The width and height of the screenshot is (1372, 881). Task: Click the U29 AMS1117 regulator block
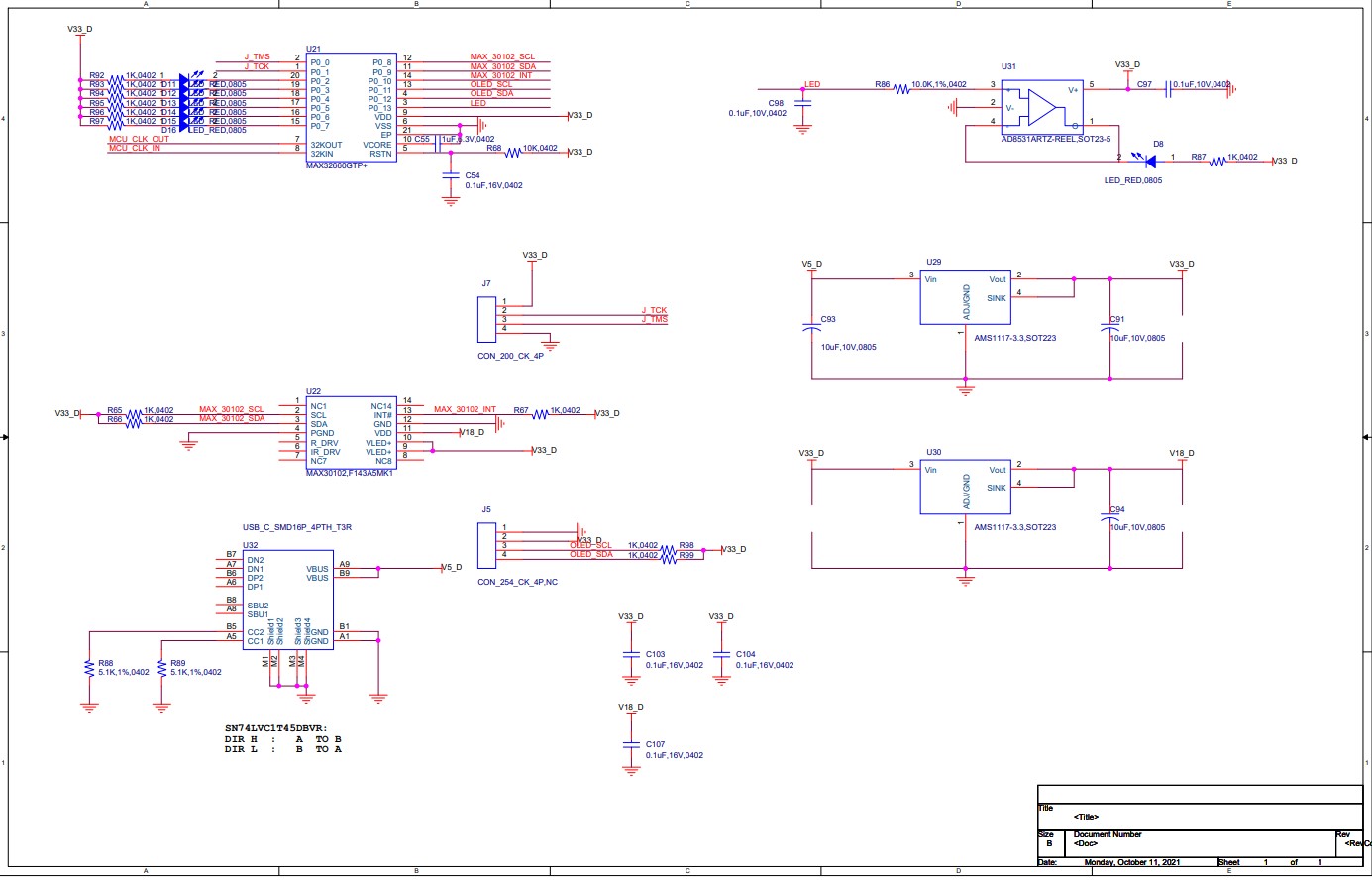[965, 296]
